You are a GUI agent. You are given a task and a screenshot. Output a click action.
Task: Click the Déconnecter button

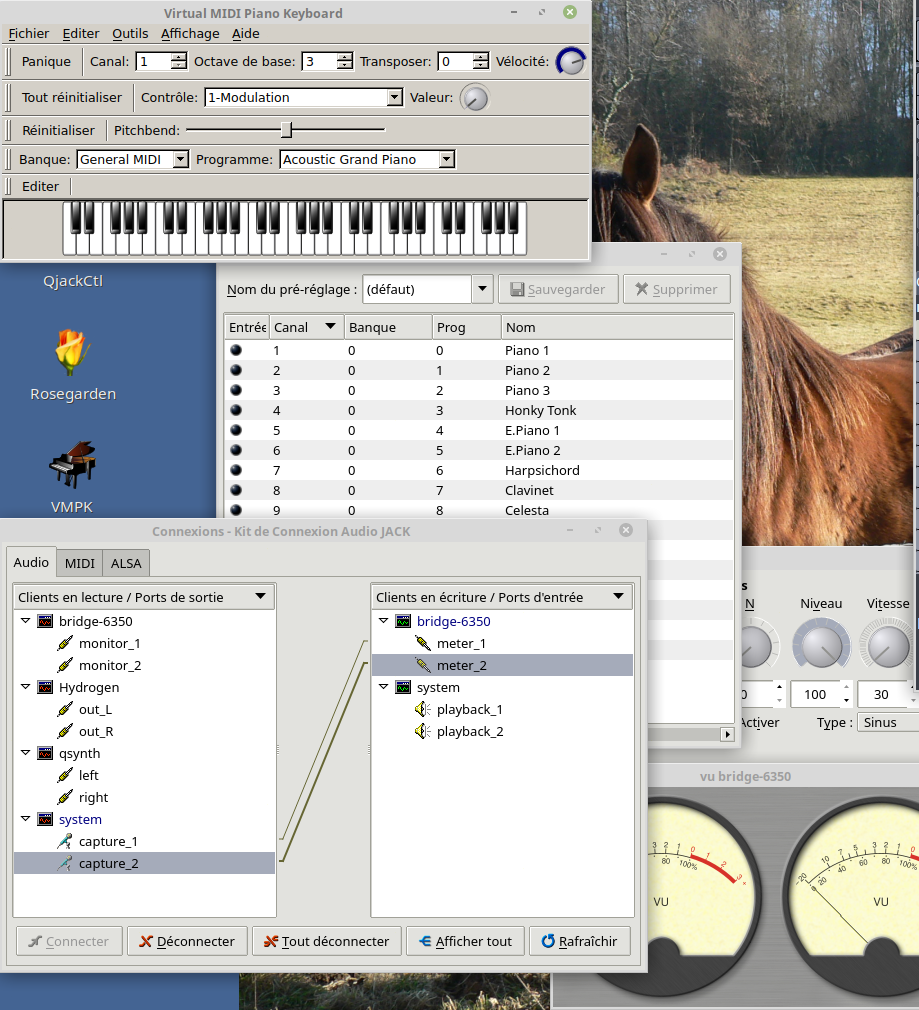[x=187, y=941]
